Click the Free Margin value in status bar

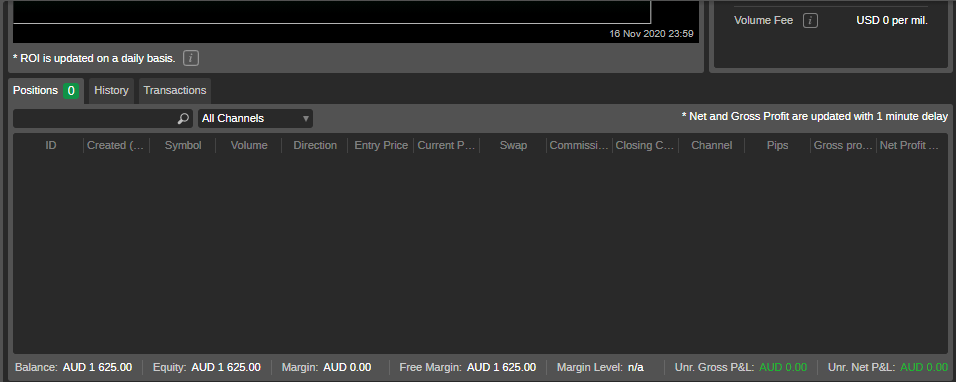tap(501, 367)
